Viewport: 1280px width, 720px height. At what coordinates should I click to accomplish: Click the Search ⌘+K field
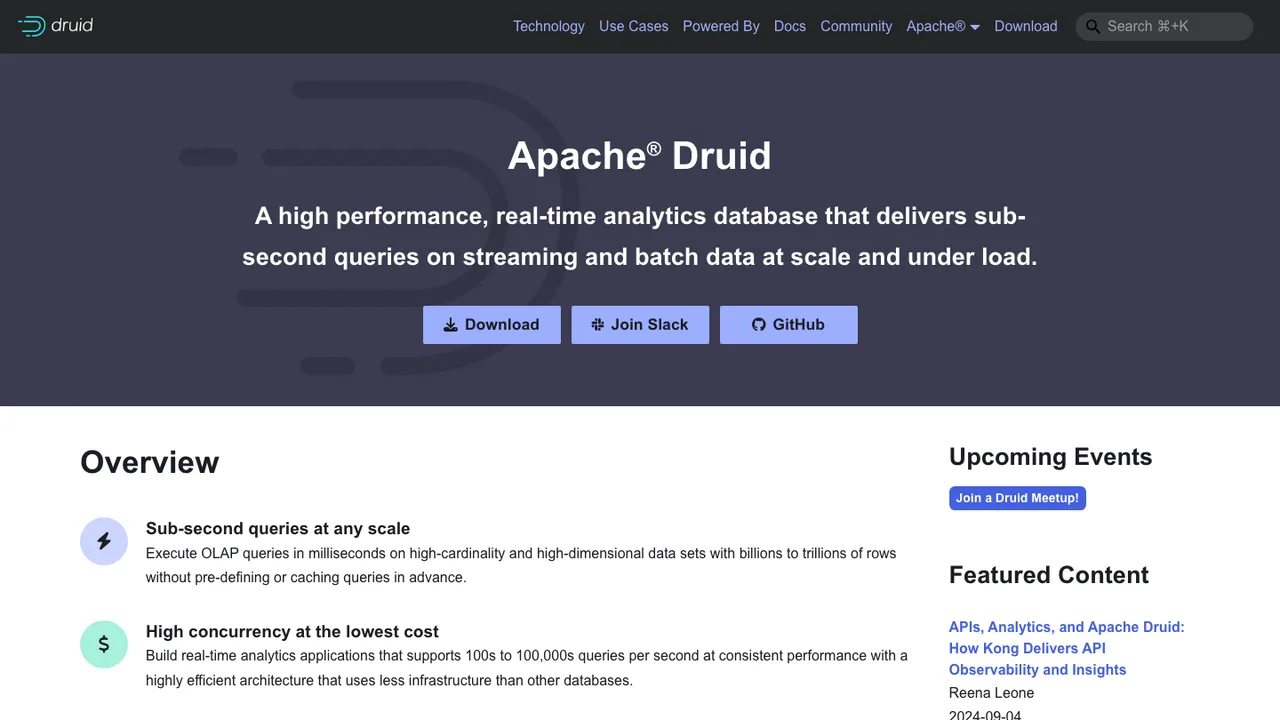[1164, 26]
